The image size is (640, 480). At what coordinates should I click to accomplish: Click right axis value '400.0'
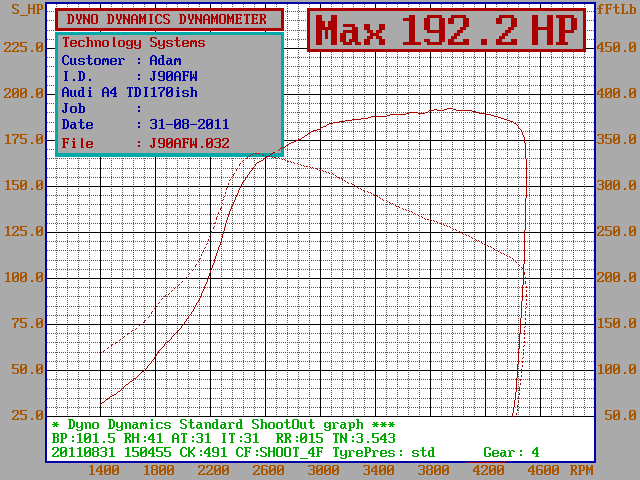pyautogui.click(x=616, y=93)
